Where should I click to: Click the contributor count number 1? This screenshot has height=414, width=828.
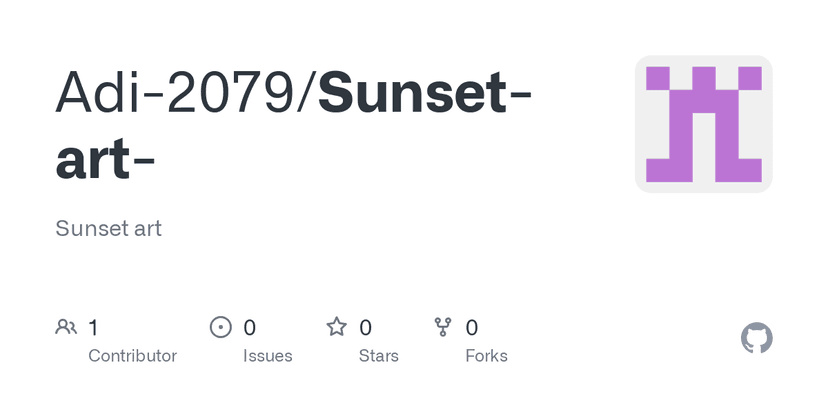93,327
